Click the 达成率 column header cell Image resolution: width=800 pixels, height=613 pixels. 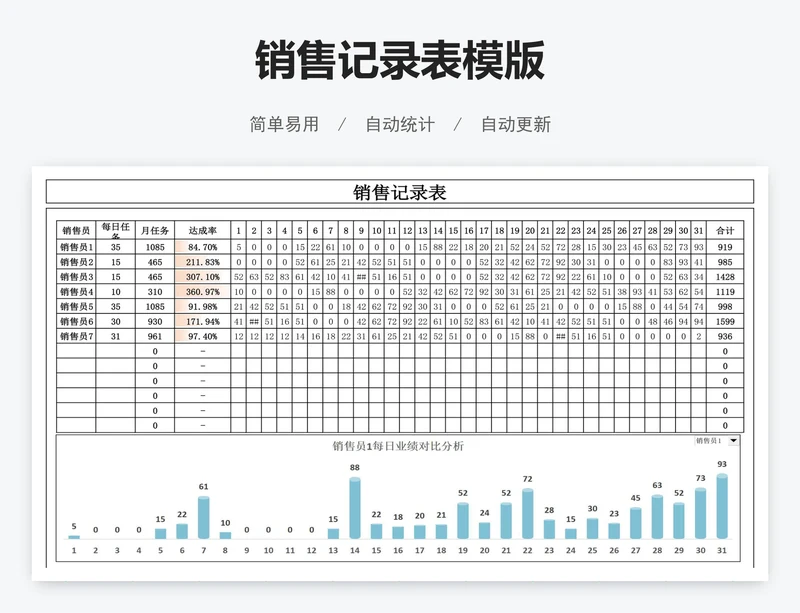(203, 230)
